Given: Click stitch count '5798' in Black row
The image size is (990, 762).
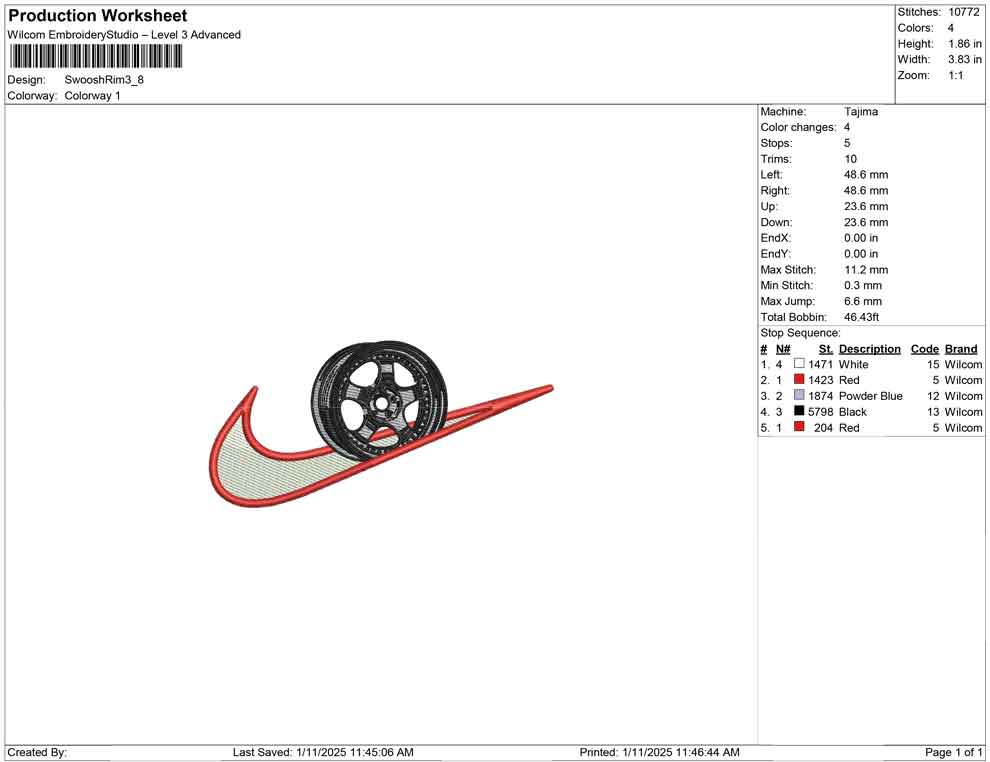Looking at the screenshot, I should (x=821, y=412).
